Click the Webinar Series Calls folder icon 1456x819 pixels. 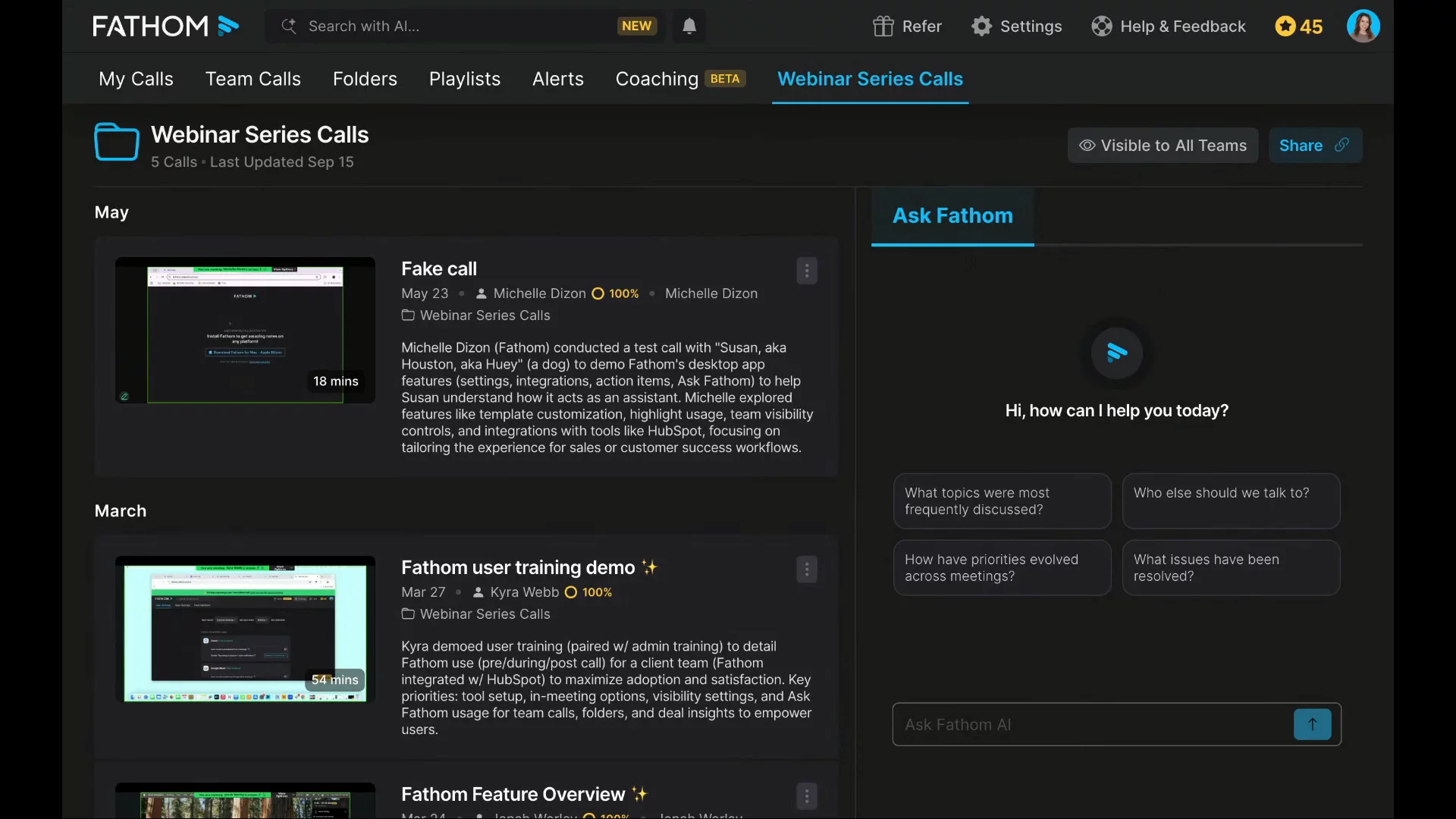click(116, 142)
